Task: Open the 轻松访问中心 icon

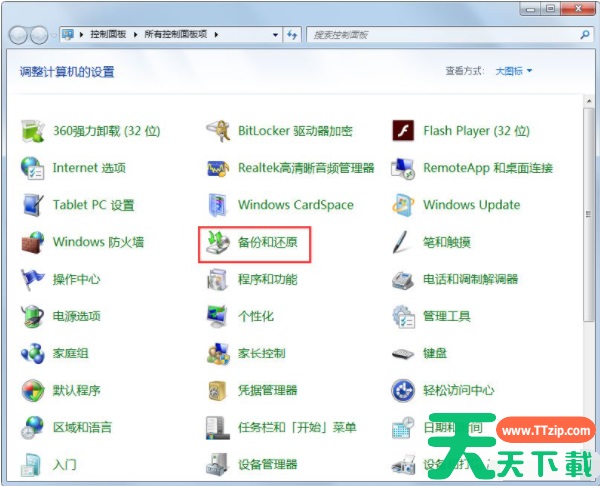Action: pos(403,390)
